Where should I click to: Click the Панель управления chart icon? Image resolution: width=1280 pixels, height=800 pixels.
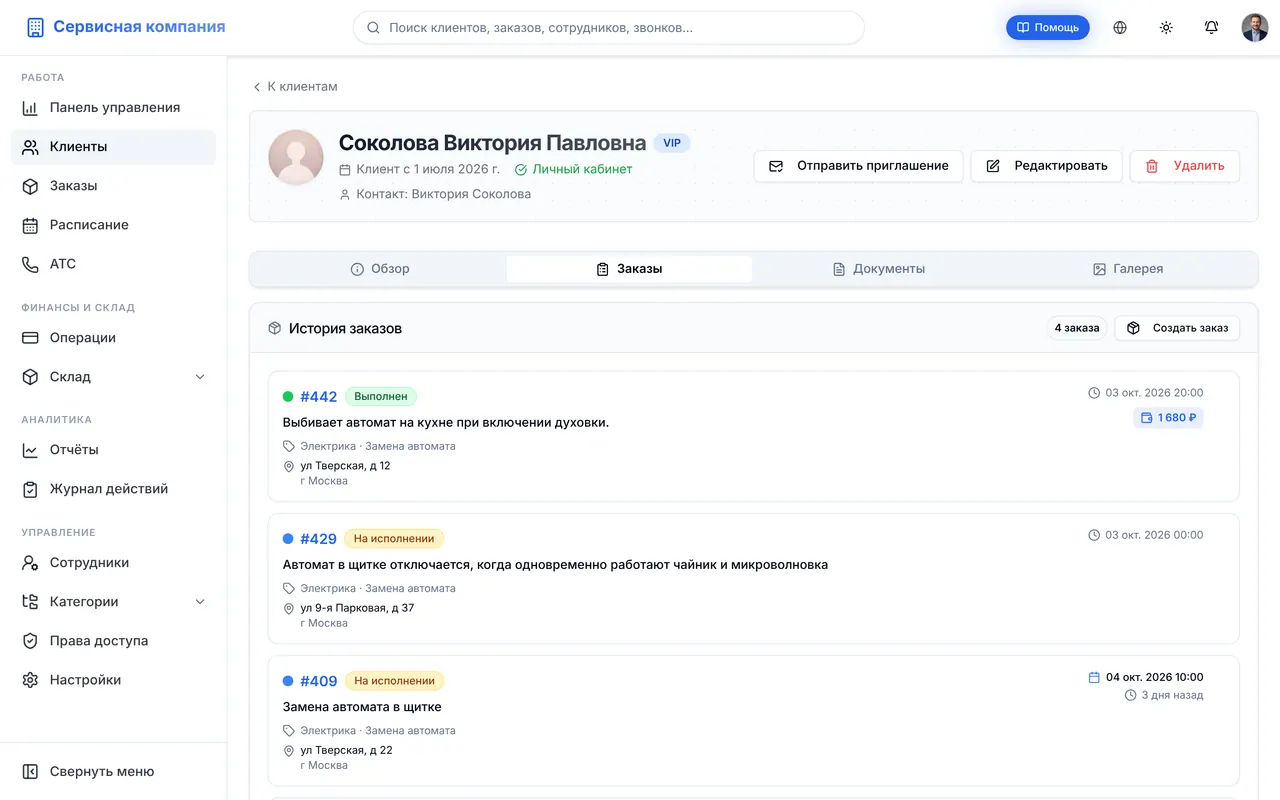coord(31,108)
